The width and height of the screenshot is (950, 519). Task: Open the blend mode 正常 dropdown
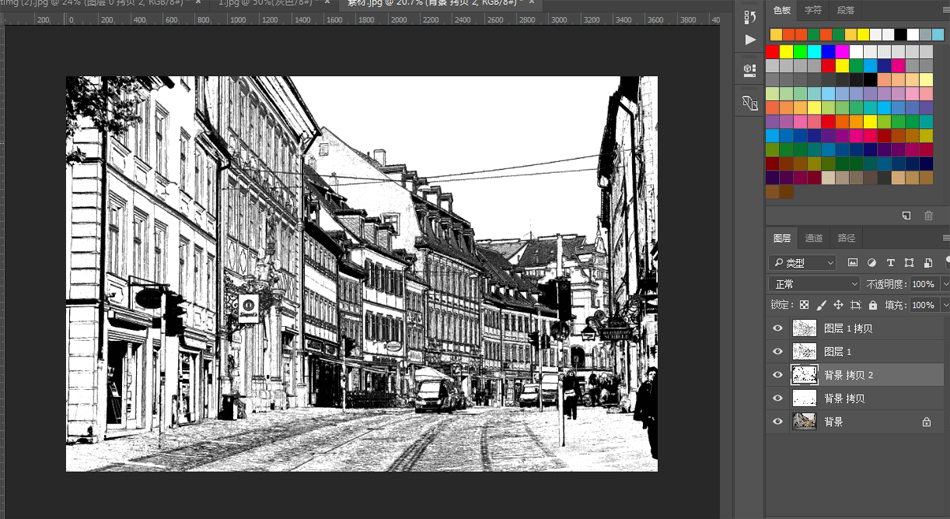pos(813,284)
